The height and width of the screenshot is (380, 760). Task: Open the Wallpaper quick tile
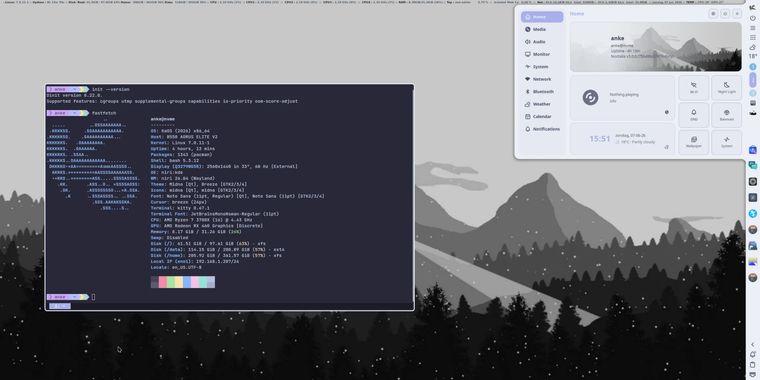(694, 142)
